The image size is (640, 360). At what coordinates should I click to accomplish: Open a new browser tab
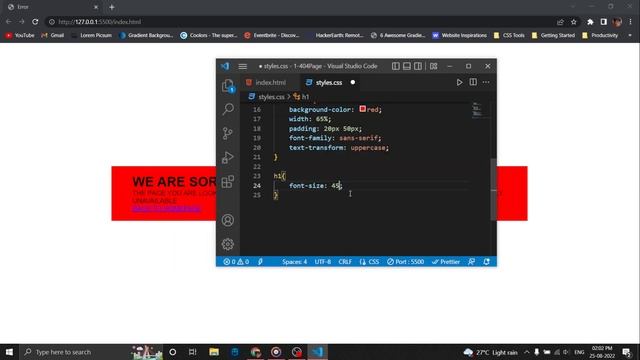(111, 7)
